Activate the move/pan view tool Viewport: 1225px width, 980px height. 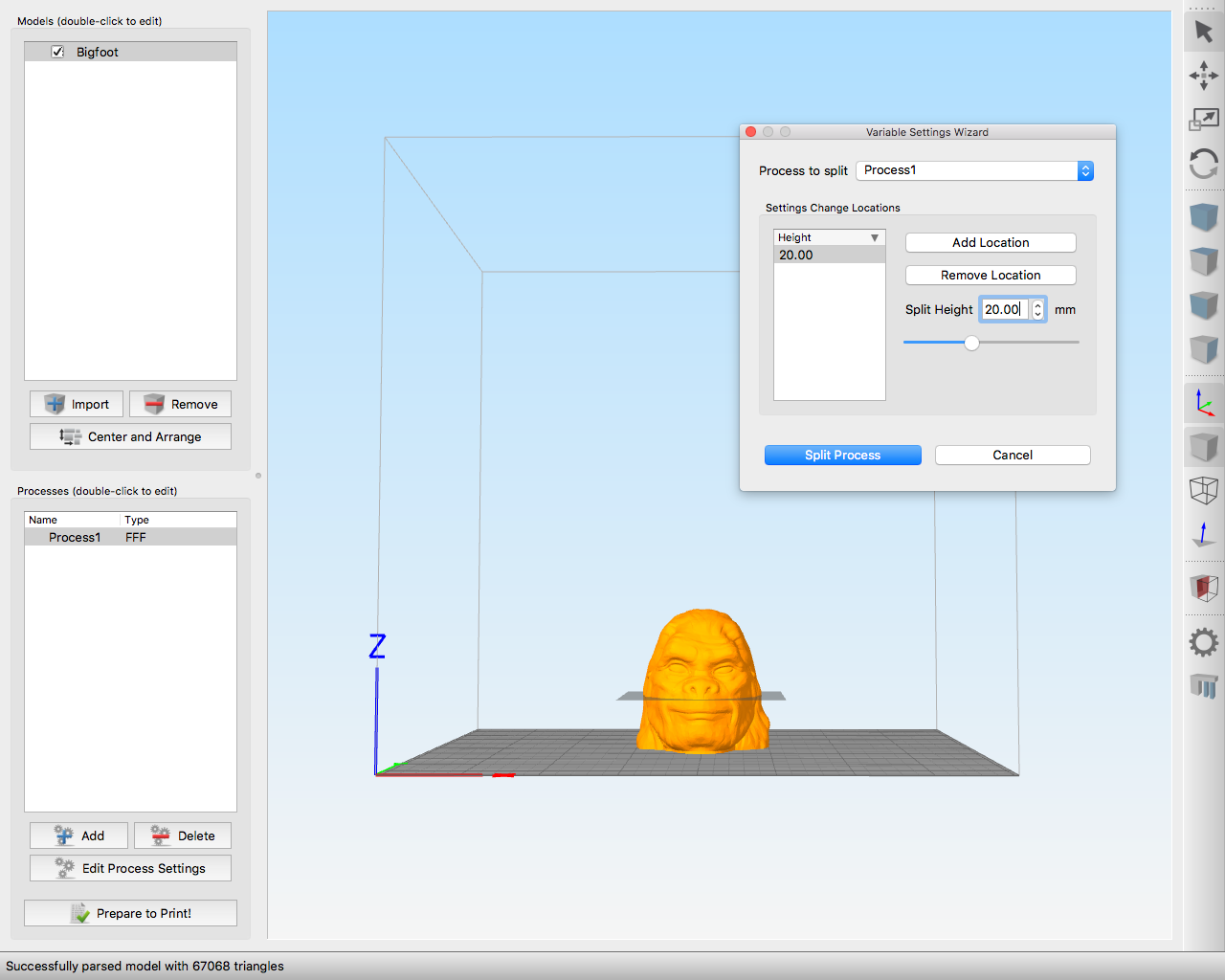[1203, 76]
